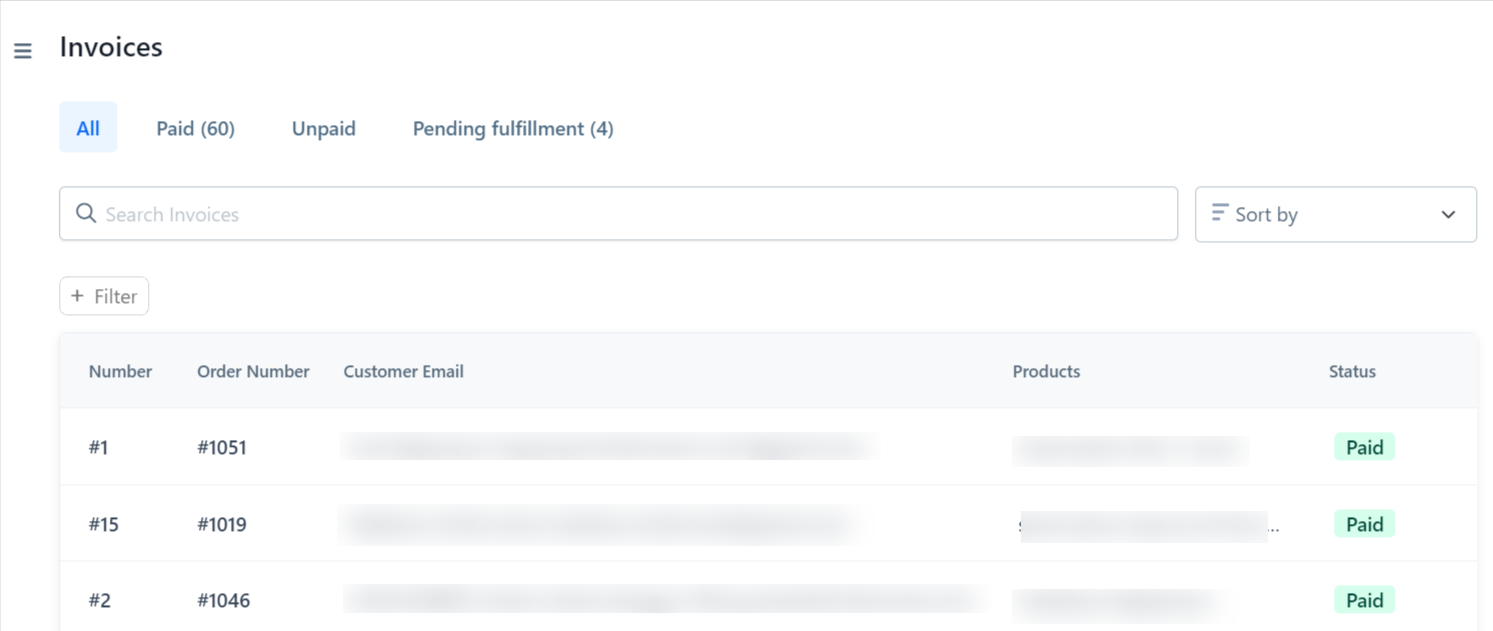This screenshot has height=631, width=1493.
Task: Open order number #1051
Action: tap(222, 447)
